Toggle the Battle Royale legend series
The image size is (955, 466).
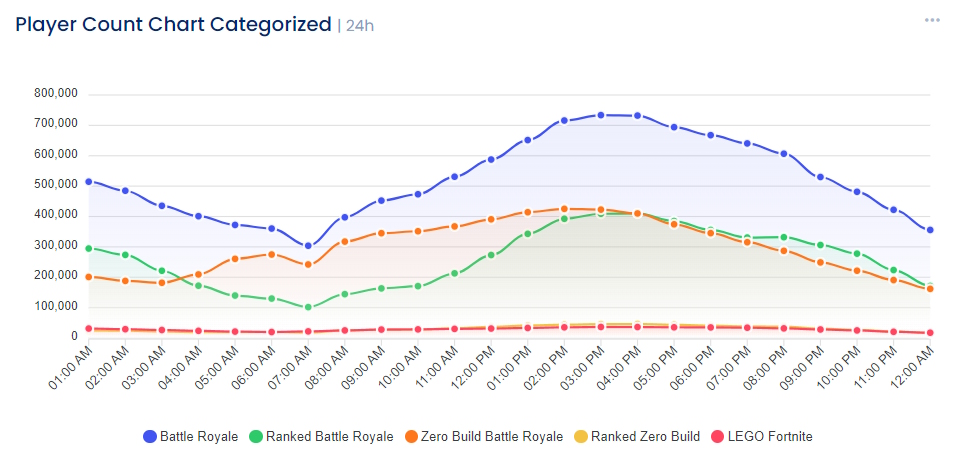pyautogui.click(x=198, y=437)
